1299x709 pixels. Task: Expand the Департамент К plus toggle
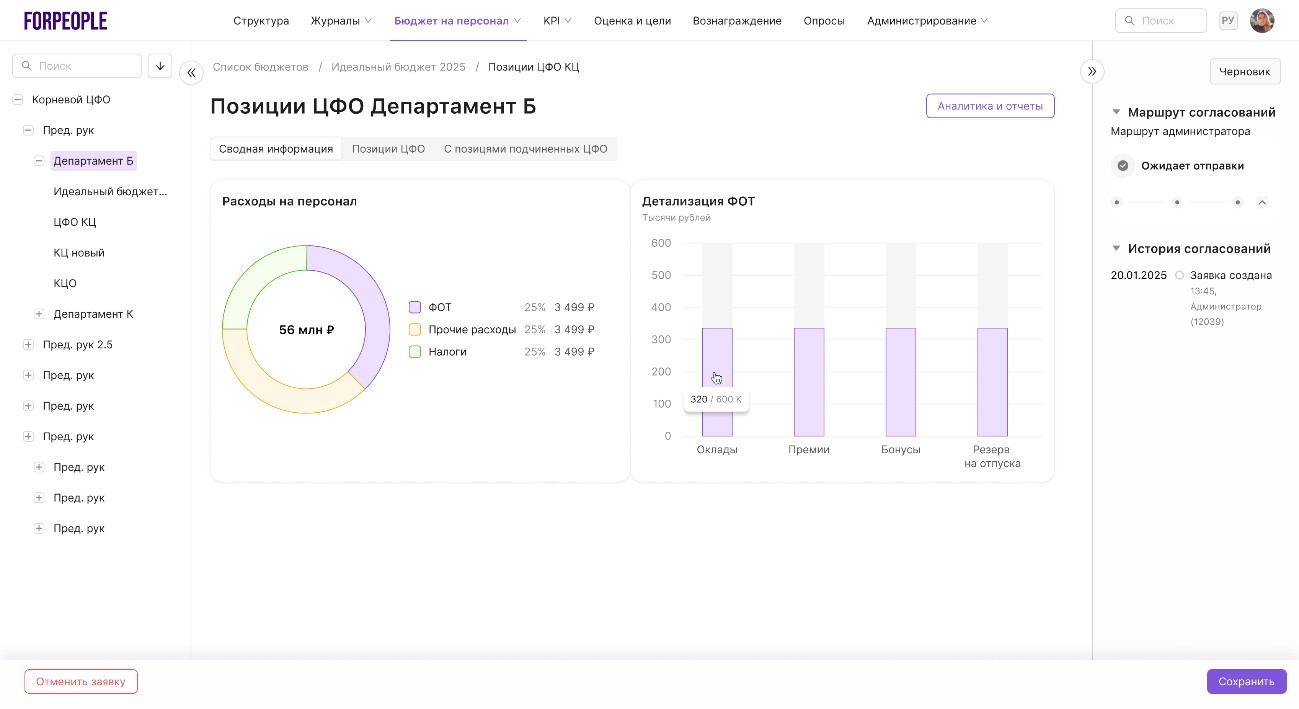[39, 314]
